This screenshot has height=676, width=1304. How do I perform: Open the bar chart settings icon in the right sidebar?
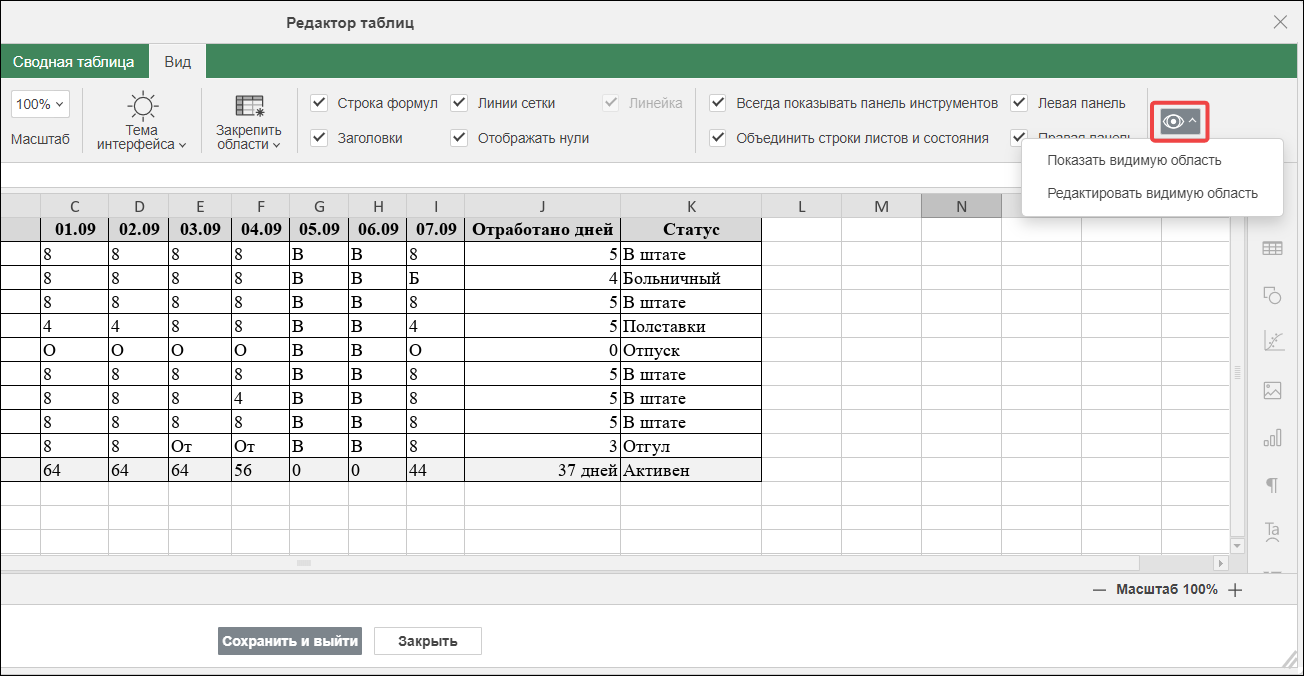pyautogui.click(x=1272, y=438)
